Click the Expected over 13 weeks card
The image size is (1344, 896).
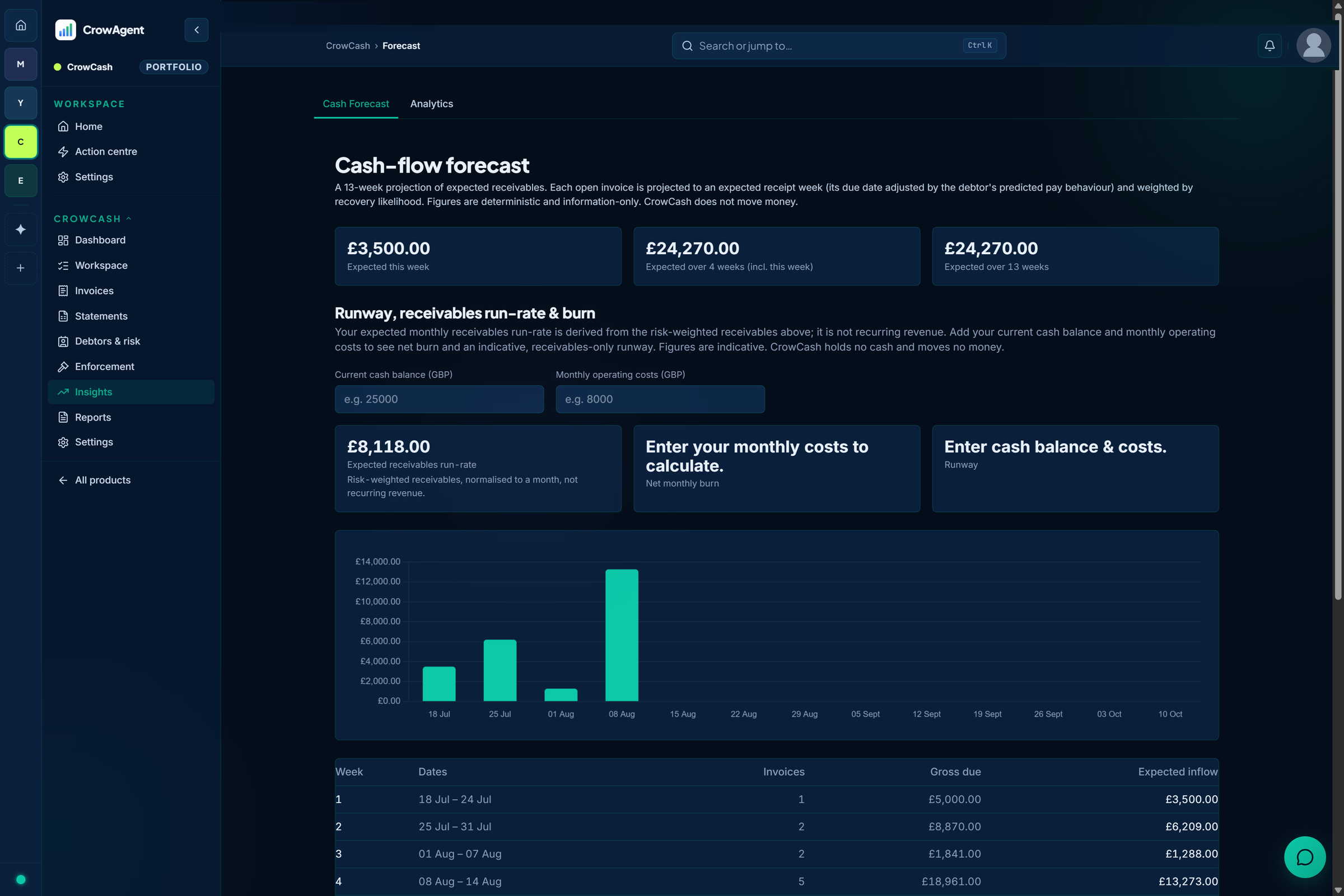(x=1075, y=256)
